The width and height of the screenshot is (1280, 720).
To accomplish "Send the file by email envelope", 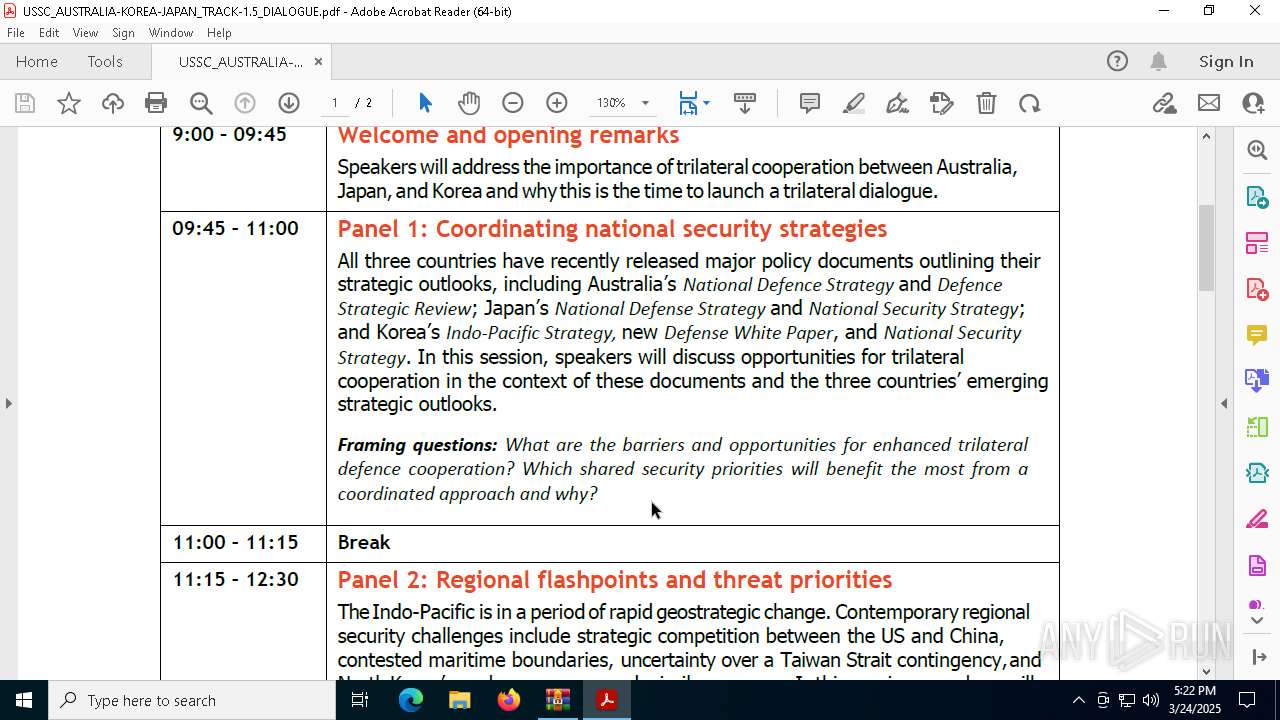I will (1209, 103).
